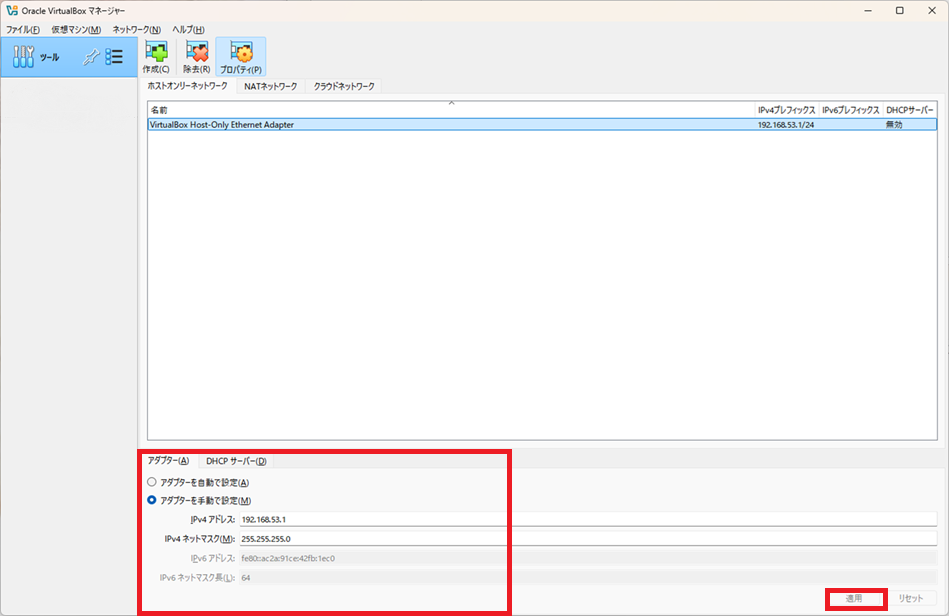Click the IPv4 address input field
Image resolution: width=949 pixels, height=616 pixels.
click(588, 519)
